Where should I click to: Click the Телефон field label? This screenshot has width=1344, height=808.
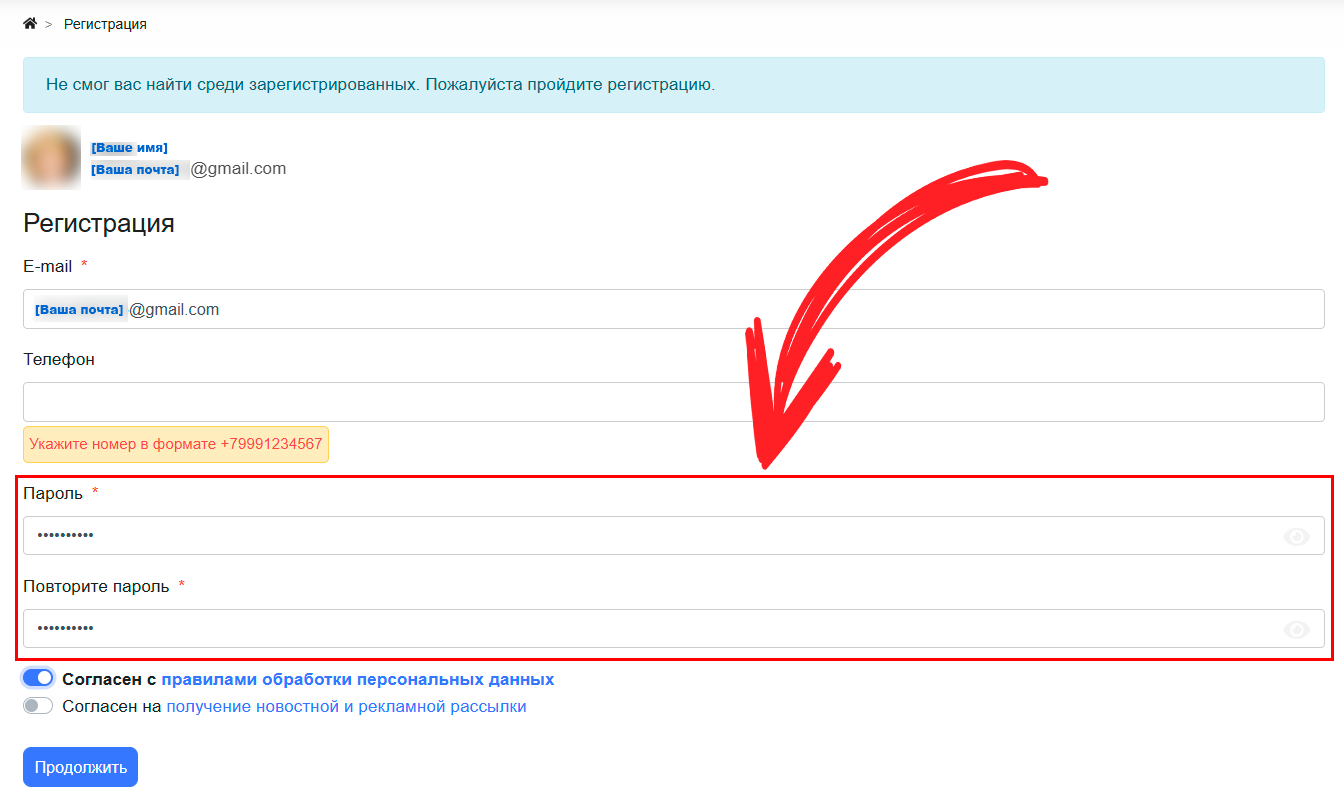(x=59, y=359)
